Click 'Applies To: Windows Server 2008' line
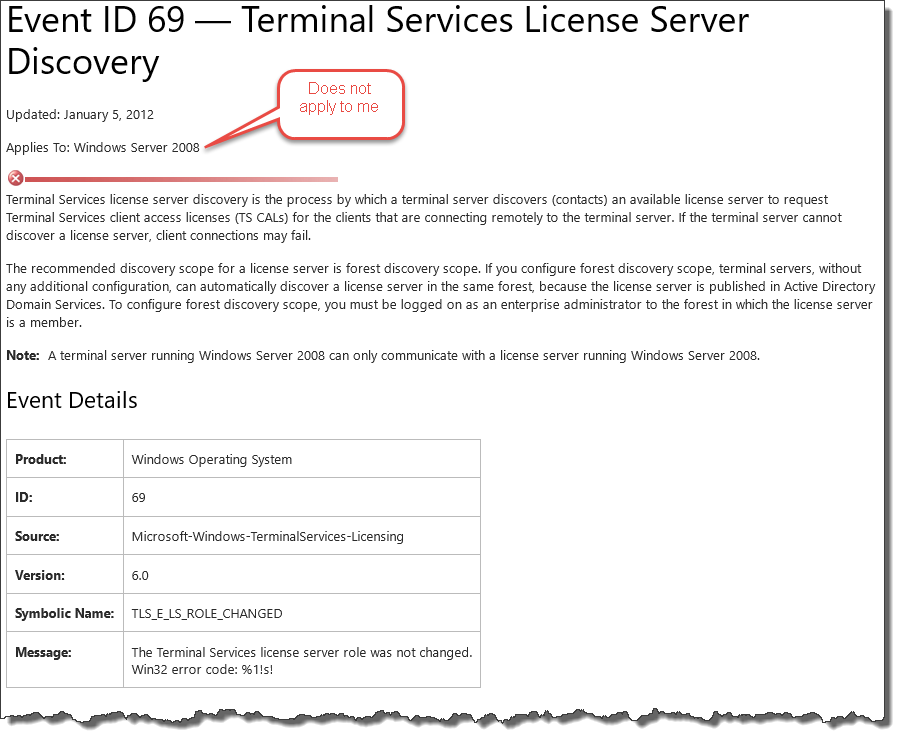Image resolution: width=900 pixels, height=740 pixels. [103, 148]
